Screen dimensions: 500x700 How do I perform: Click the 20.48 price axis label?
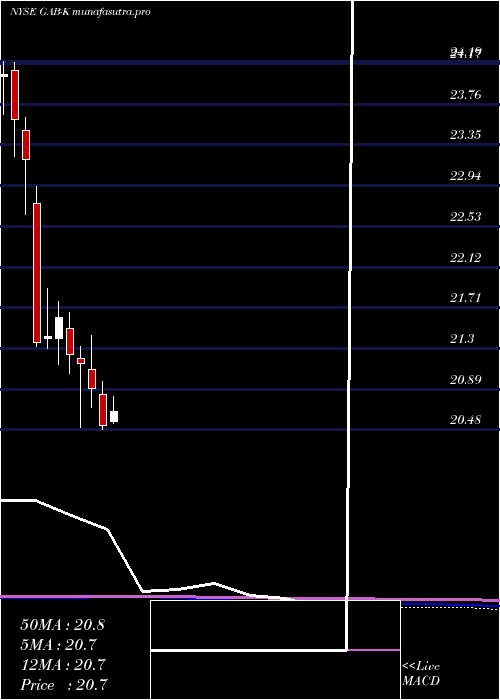pos(466,420)
